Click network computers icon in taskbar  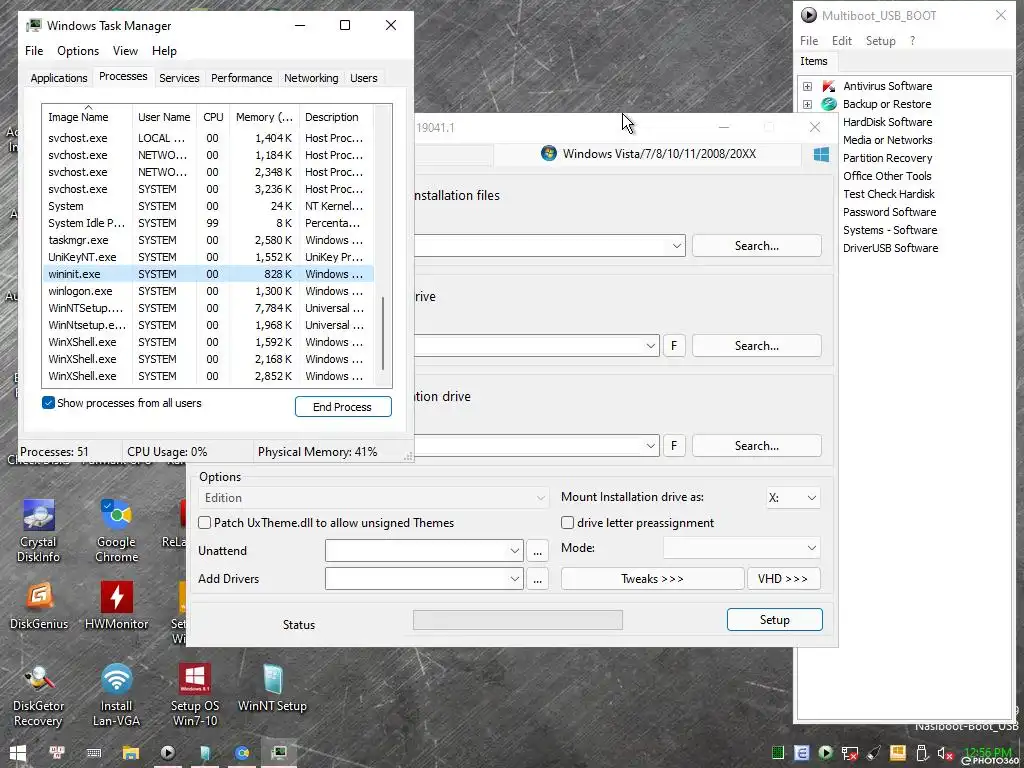click(x=57, y=753)
